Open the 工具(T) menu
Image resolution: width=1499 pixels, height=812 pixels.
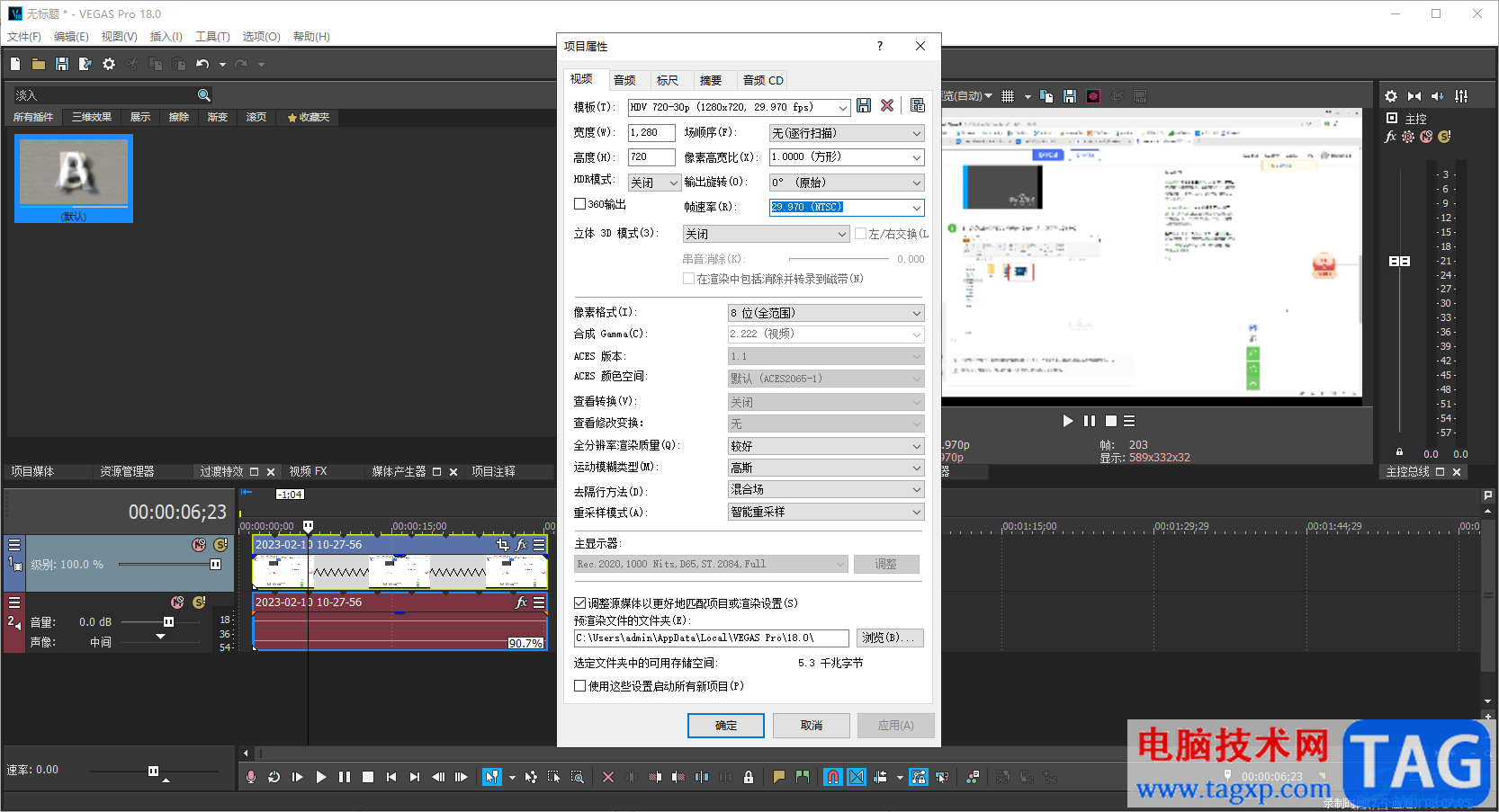[x=212, y=37]
